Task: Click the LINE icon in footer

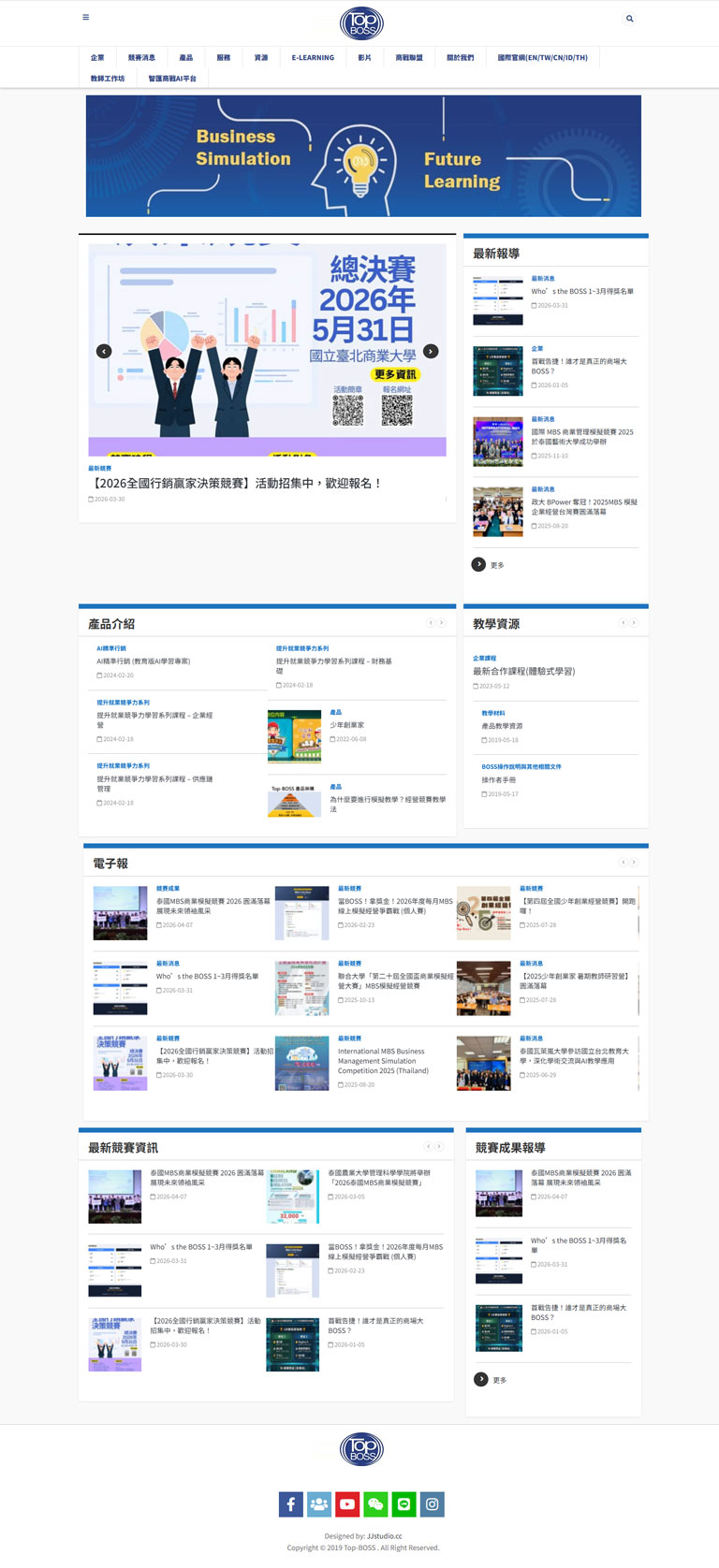Action: (404, 1504)
